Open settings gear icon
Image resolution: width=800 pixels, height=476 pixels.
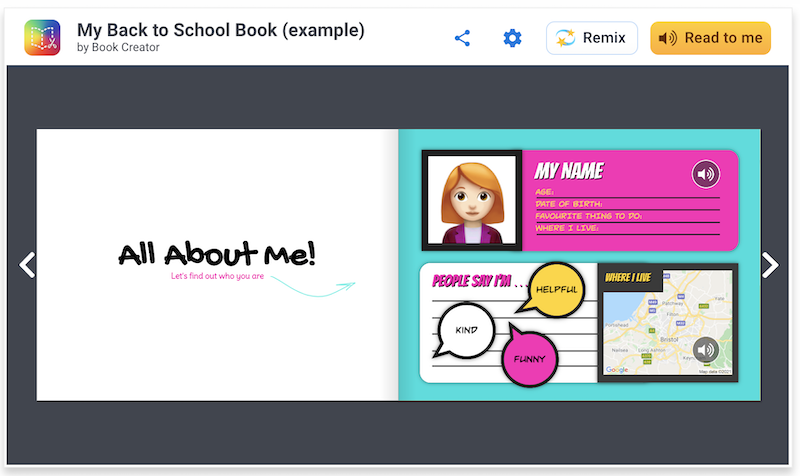click(512, 38)
